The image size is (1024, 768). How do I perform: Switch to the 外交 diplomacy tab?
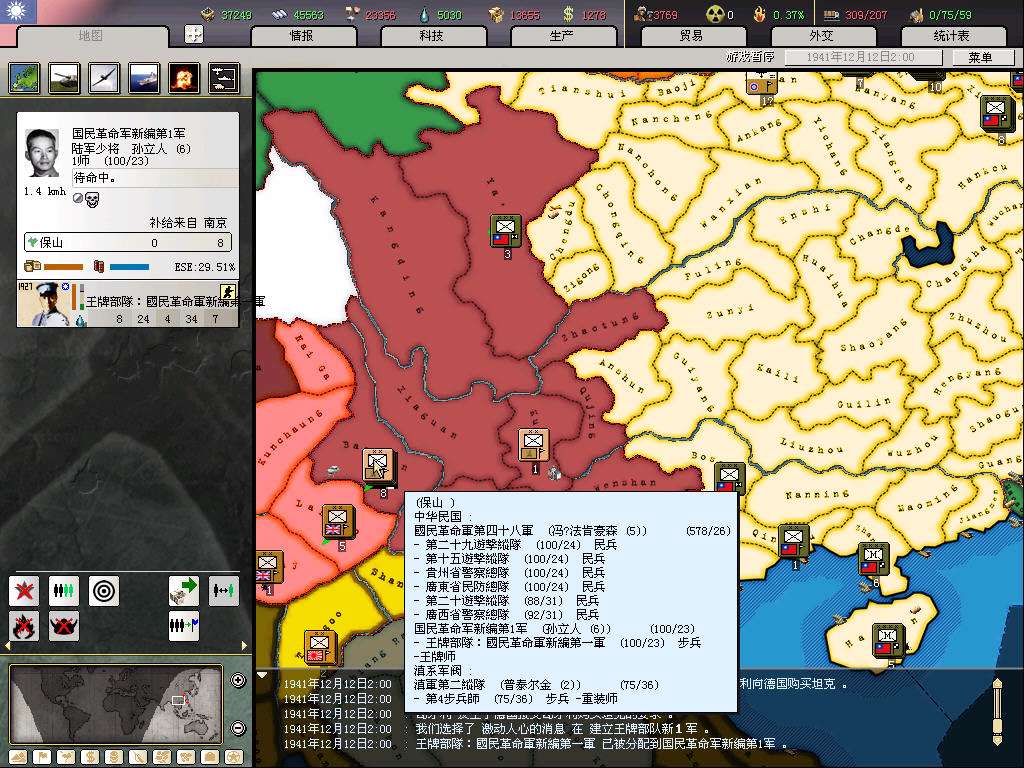821,36
